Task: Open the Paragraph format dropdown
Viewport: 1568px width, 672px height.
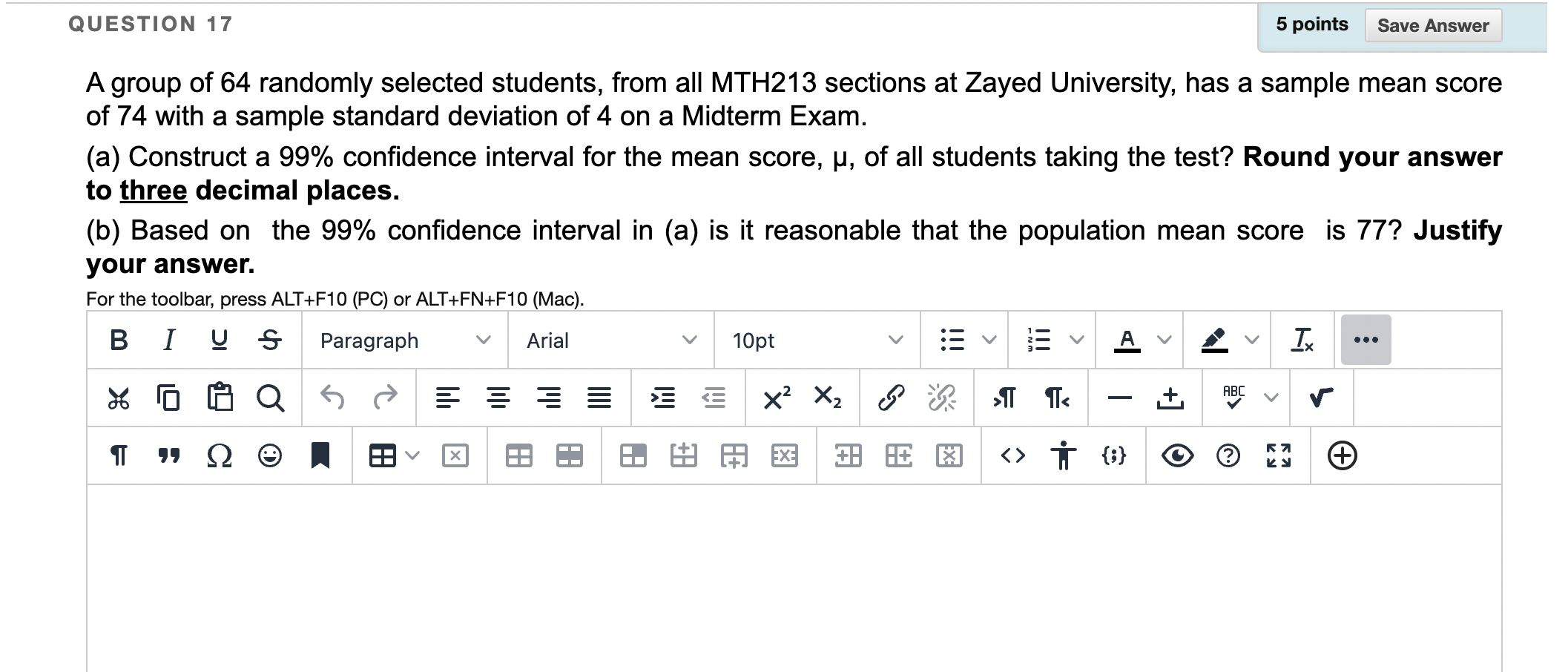Action: coord(404,340)
